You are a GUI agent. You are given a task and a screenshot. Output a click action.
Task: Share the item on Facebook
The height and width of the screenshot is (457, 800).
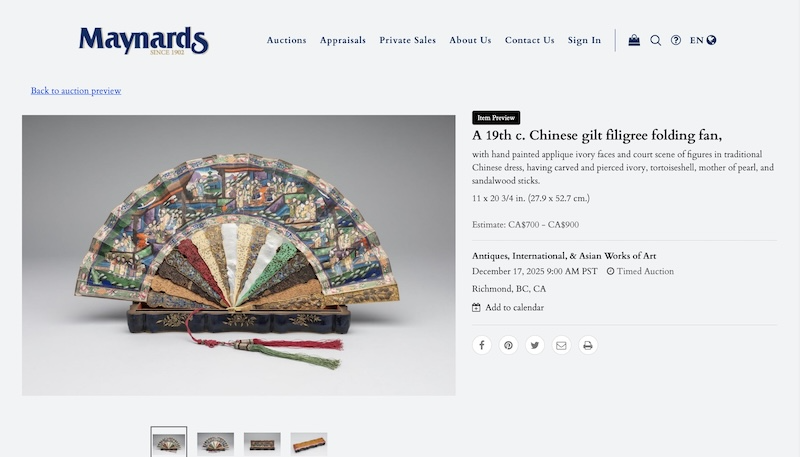tap(482, 345)
